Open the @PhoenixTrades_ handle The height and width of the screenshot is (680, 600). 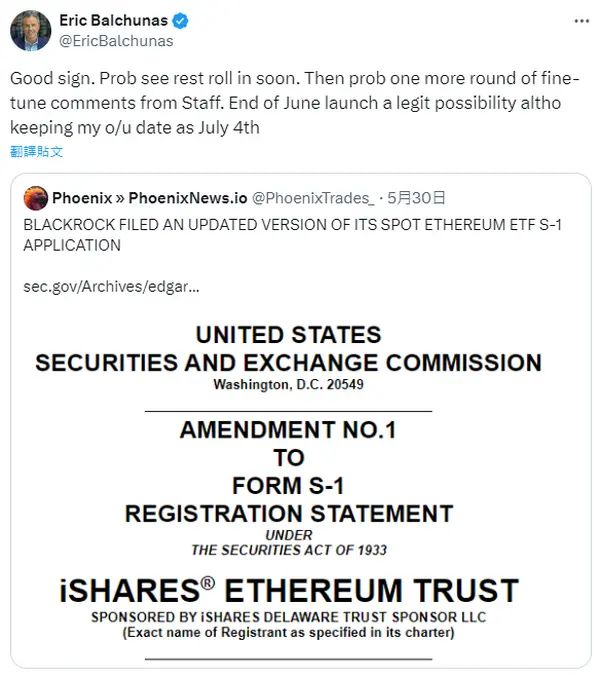click(313, 198)
